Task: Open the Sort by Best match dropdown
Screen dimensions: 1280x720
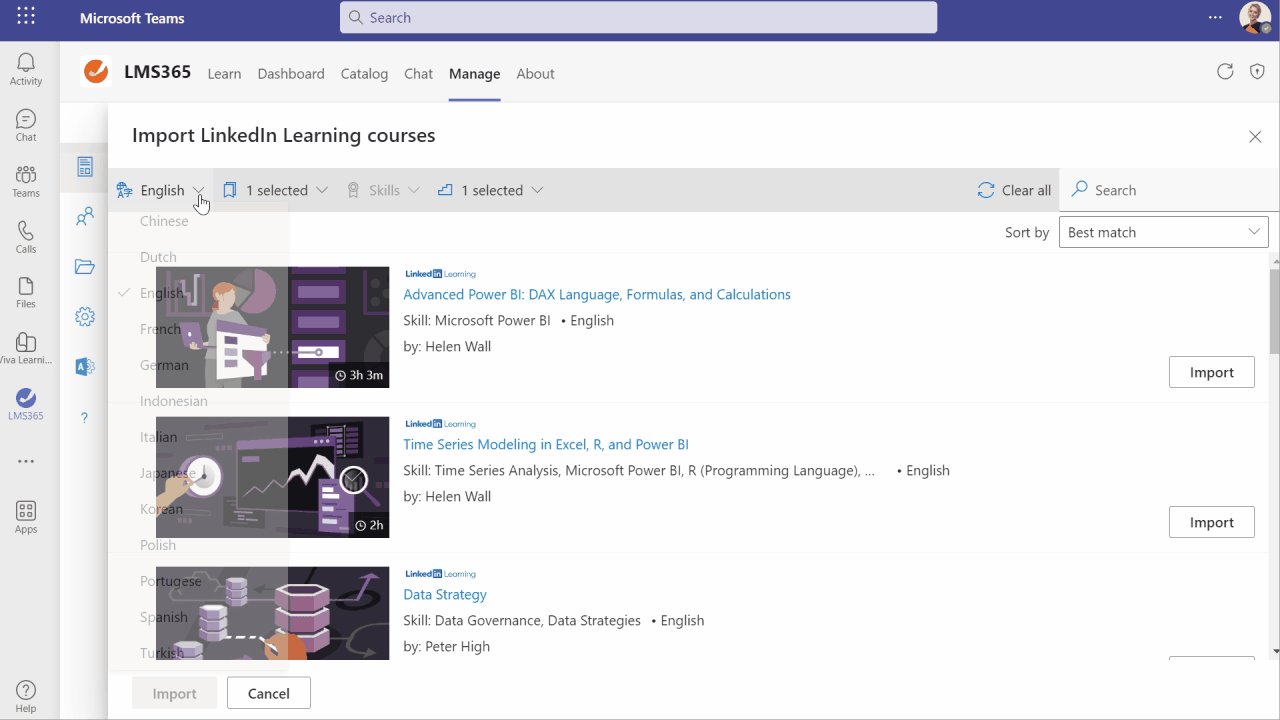Action: tap(1163, 232)
